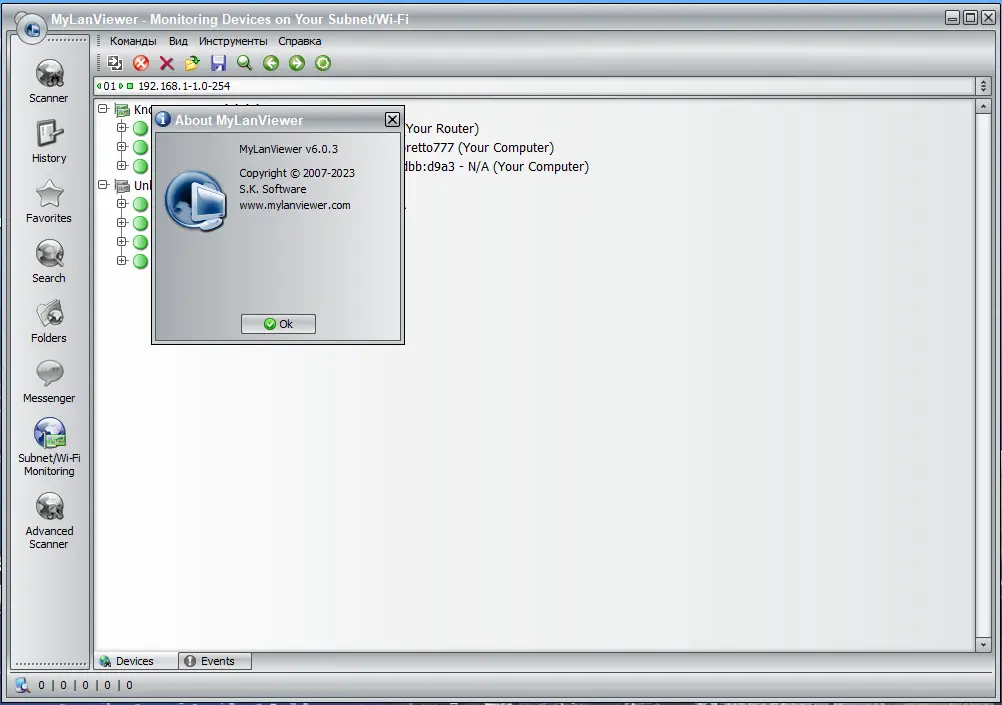Screen dimensions: 1002x705
Task: Select the dbb:d9a3 - N/A row
Action: (x=496, y=167)
